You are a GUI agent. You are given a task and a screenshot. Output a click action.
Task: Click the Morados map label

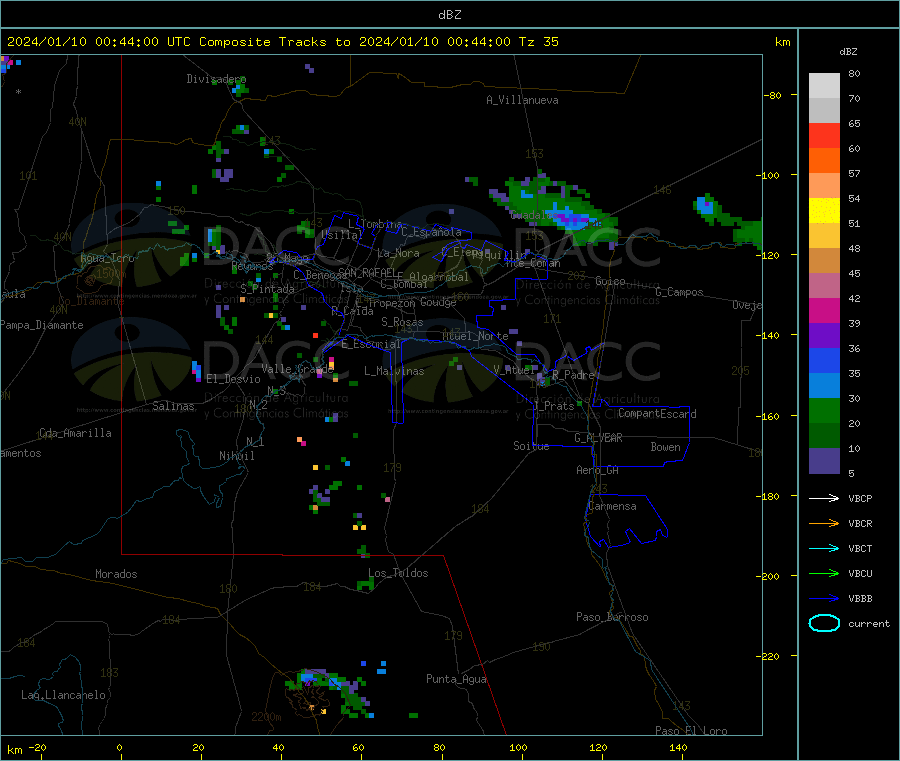[116, 574]
